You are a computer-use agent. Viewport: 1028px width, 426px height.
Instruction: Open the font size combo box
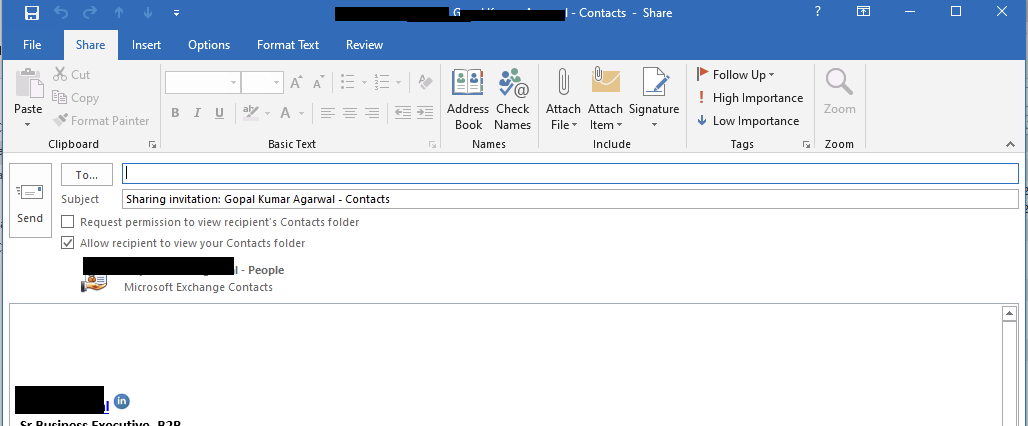pyautogui.click(x=262, y=83)
